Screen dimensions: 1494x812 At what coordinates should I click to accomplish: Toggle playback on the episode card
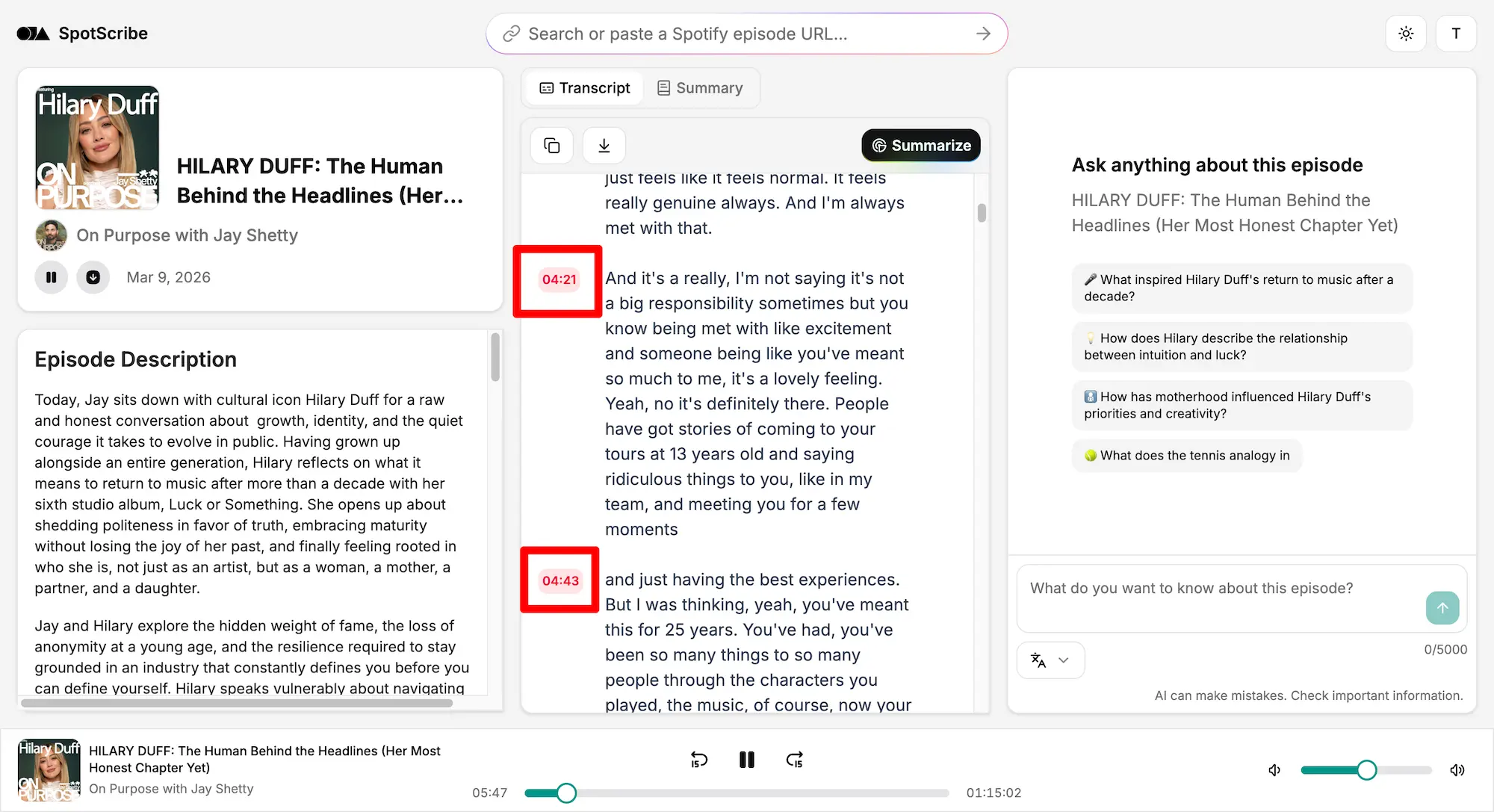[x=51, y=277]
